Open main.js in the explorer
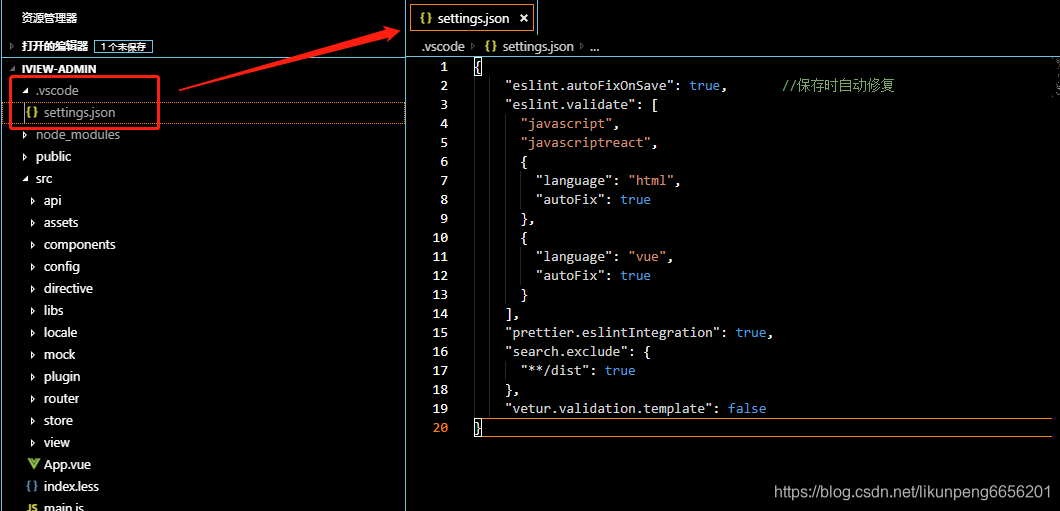The width and height of the screenshot is (1060, 511). click(64, 507)
